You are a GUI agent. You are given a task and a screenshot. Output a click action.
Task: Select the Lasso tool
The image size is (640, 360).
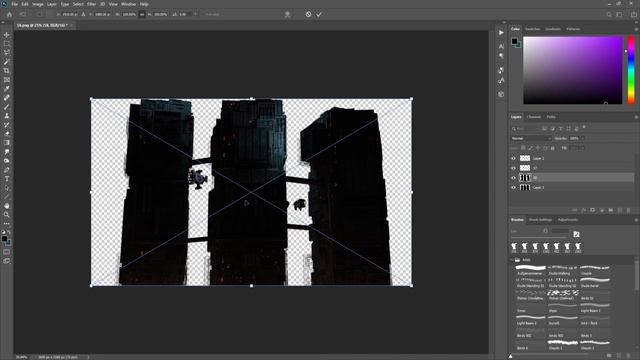point(7,53)
